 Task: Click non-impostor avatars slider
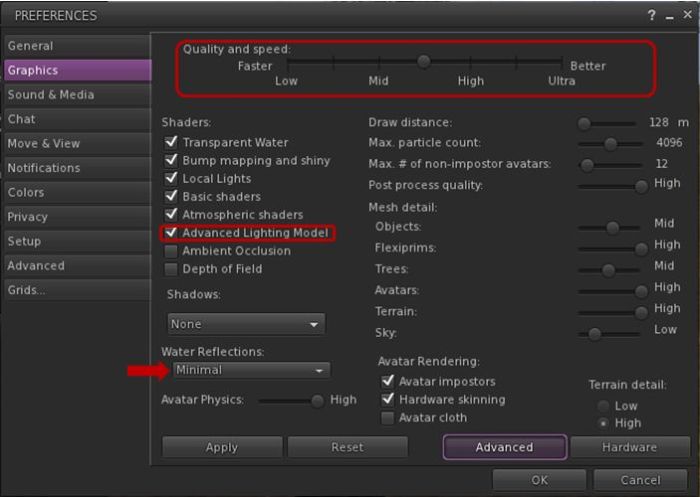point(610,165)
